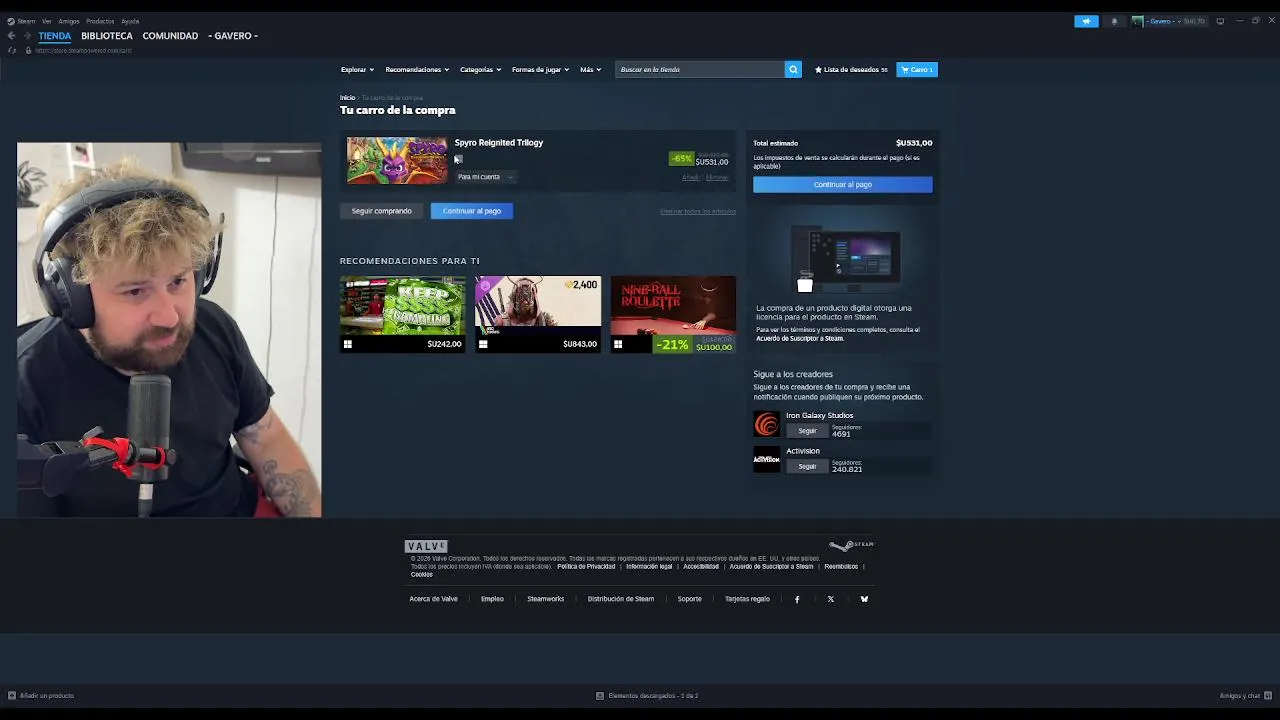This screenshot has width=1280, height=720.
Task: Switch to the TIENDA tab
Action: pyautogui.click(x=55, y=36)
